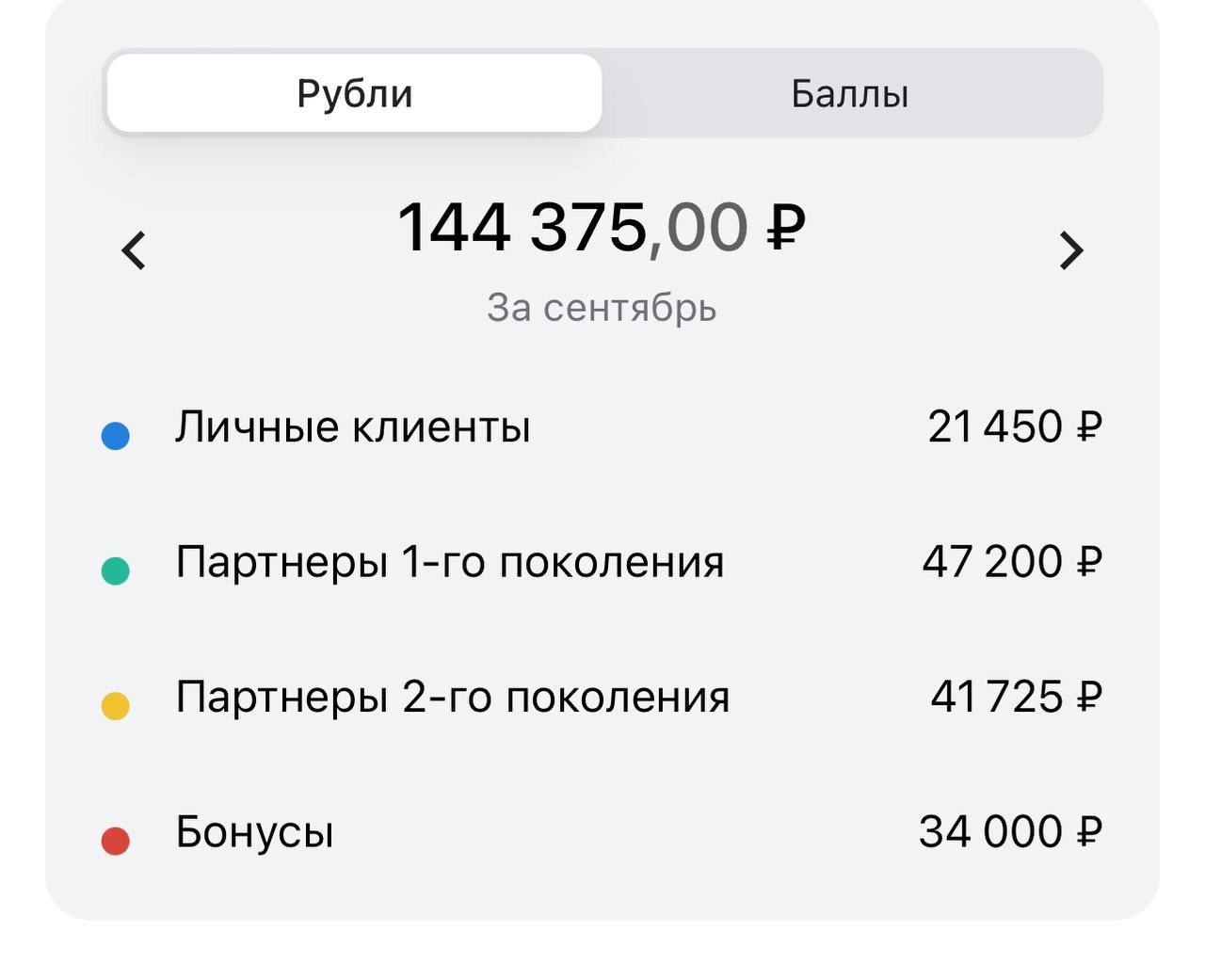Viewport: 1205px width, 980px height.
Task: Tap the total 144 375,00 ₽ amount
Action: [x=602, y=228]
